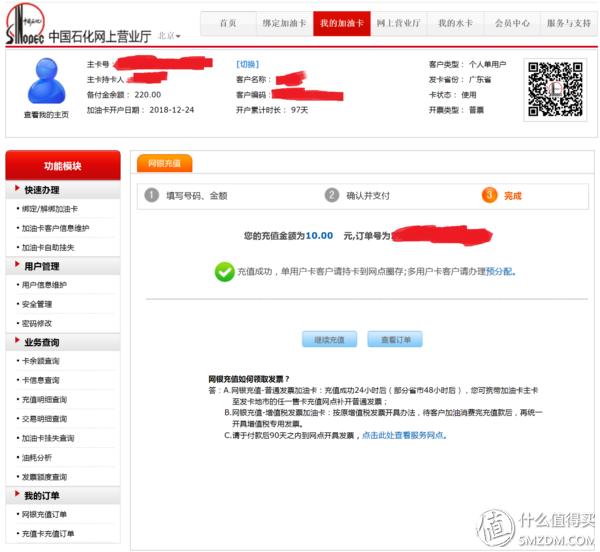Viewport: 600px width, 552px height.
Task: Open the 服务与支持 tab
Action: [x=569, y=23]
